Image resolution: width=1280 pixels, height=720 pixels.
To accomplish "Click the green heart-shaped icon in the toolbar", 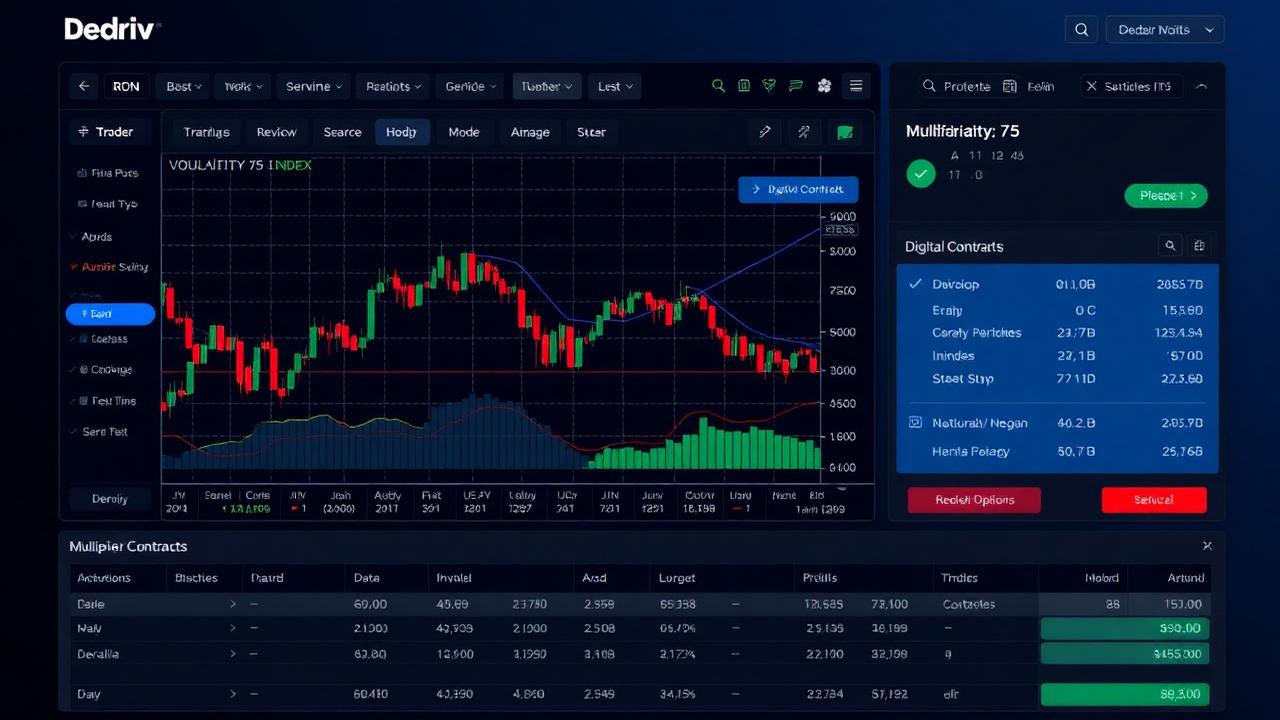I will click(769, 86).
